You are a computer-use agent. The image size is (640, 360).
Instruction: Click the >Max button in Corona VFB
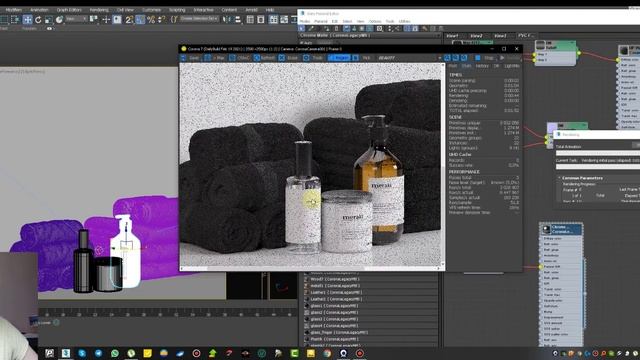[215, 58]
